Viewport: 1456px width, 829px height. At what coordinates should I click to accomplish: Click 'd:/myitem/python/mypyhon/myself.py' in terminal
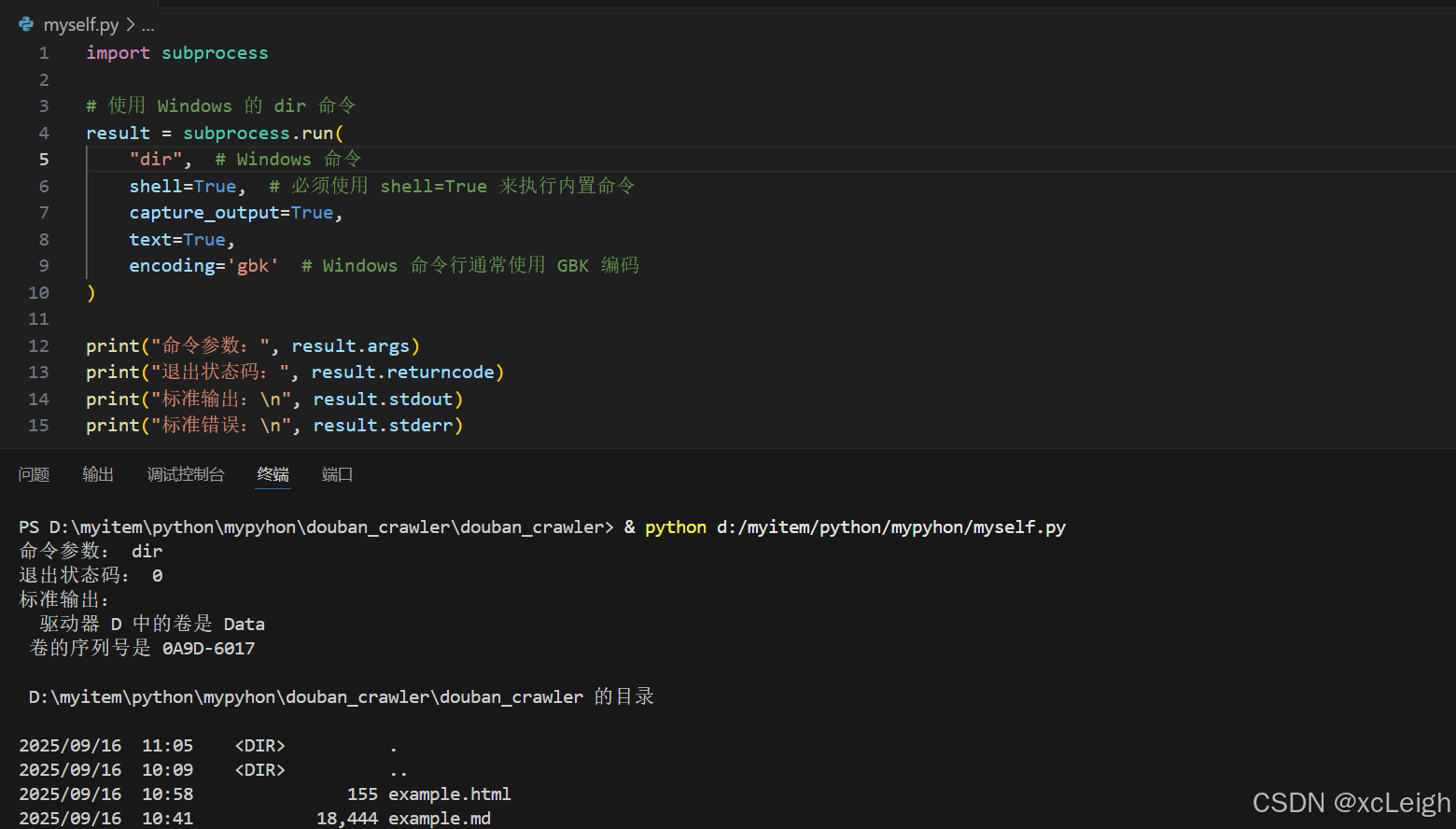(891, 527)
